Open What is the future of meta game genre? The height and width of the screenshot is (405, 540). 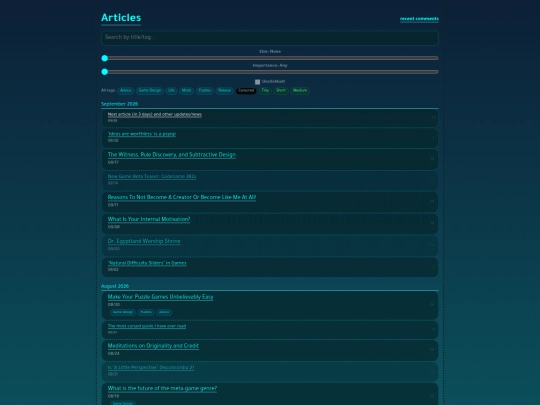(x=162, y=388)
